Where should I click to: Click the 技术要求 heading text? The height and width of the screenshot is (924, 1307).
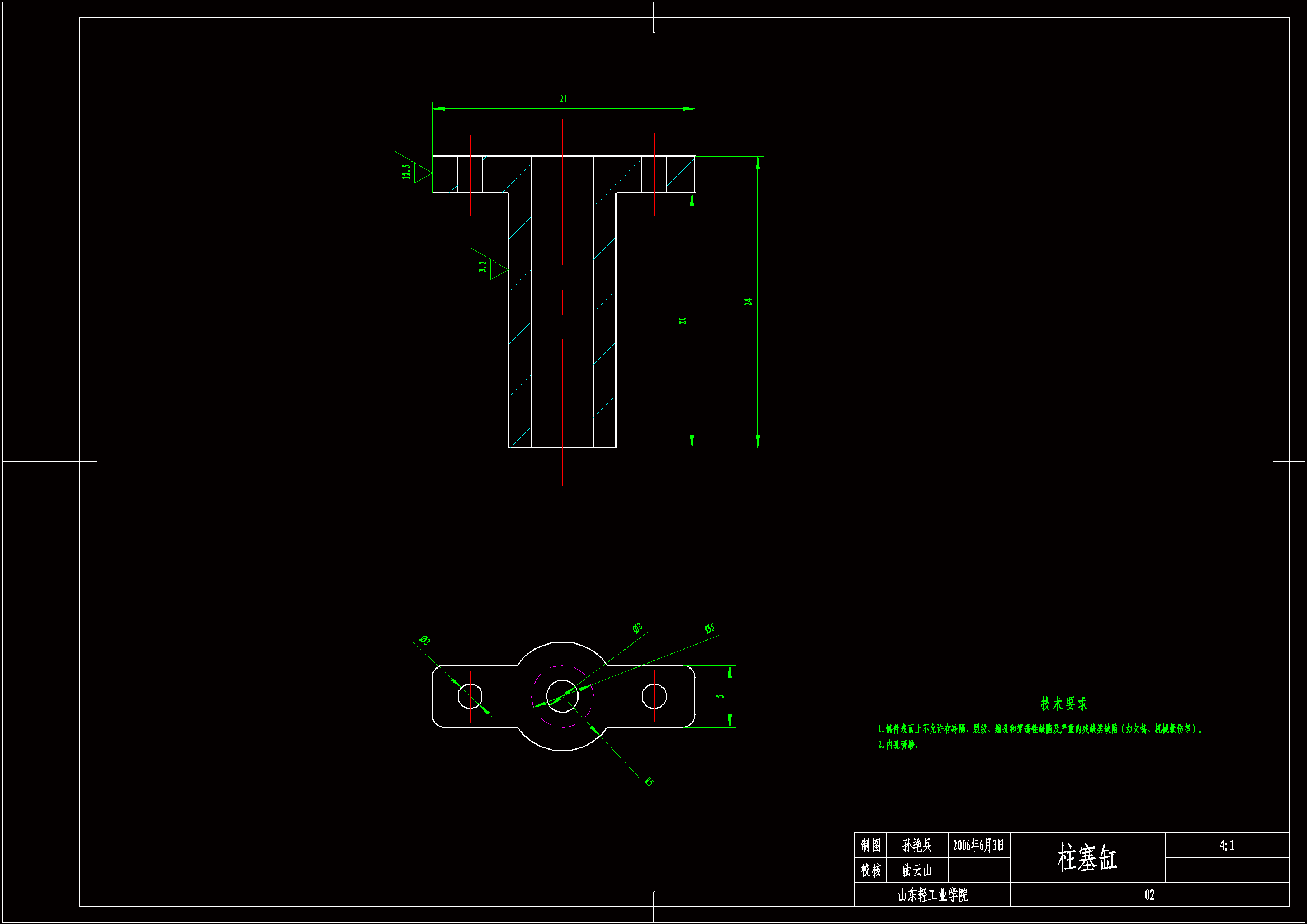coord(1064,704)
